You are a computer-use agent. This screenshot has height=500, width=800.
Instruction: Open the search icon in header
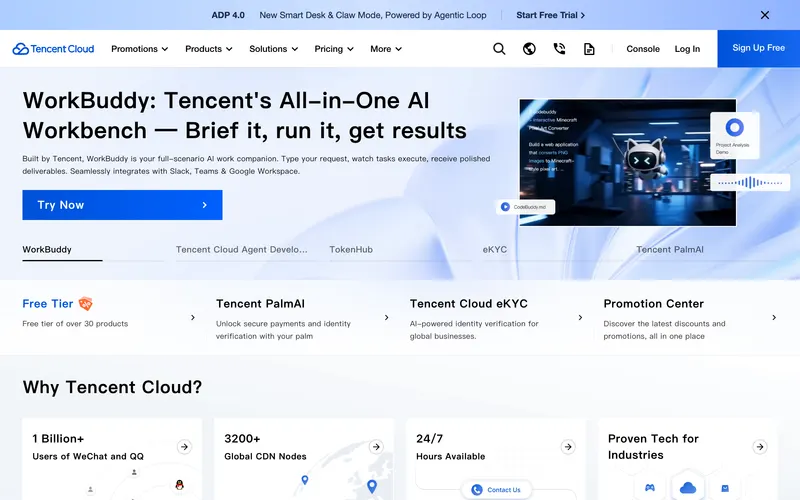click(x=499, y=49)
